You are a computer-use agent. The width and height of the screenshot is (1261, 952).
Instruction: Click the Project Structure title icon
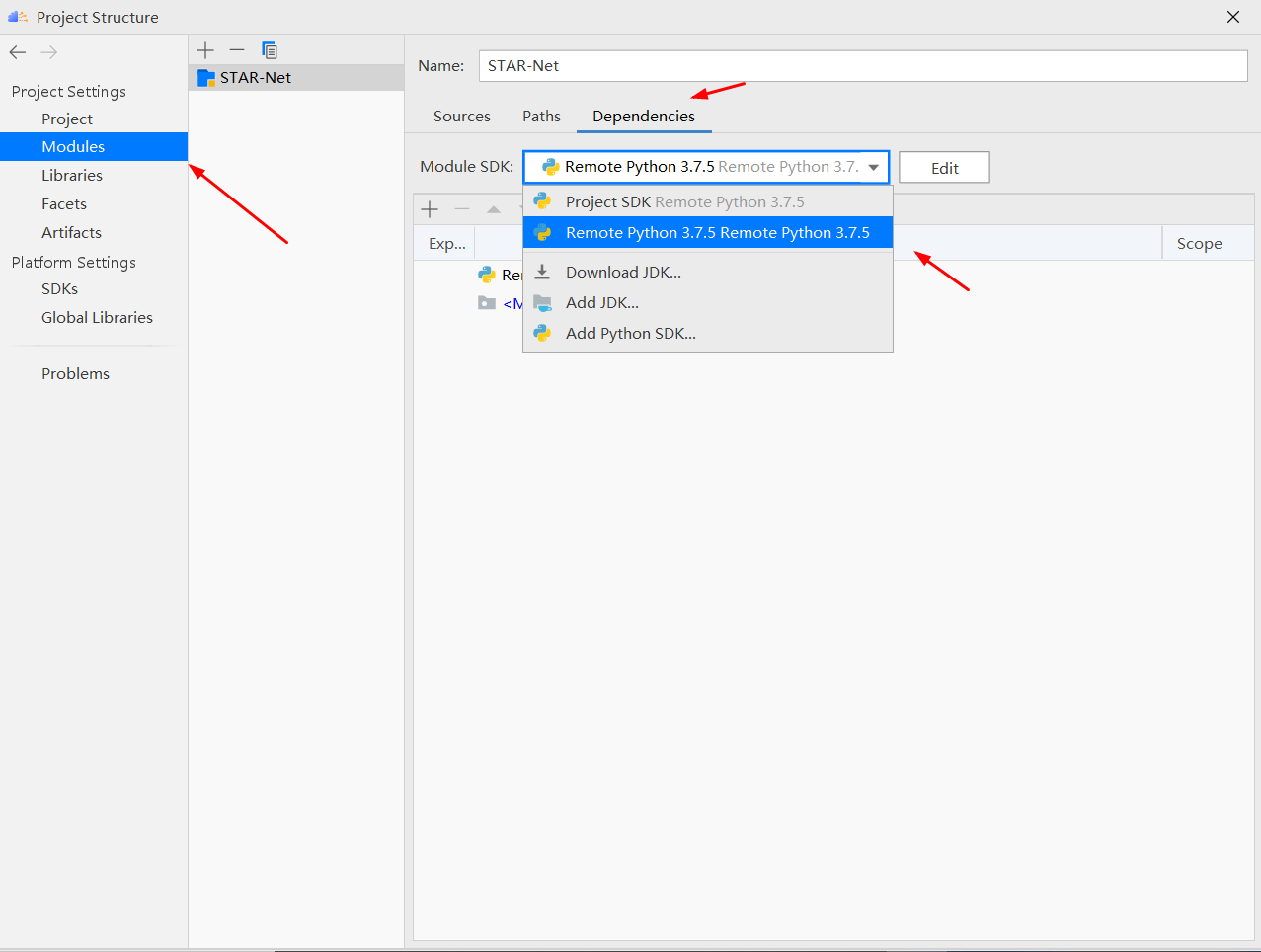tap(18, 17)
